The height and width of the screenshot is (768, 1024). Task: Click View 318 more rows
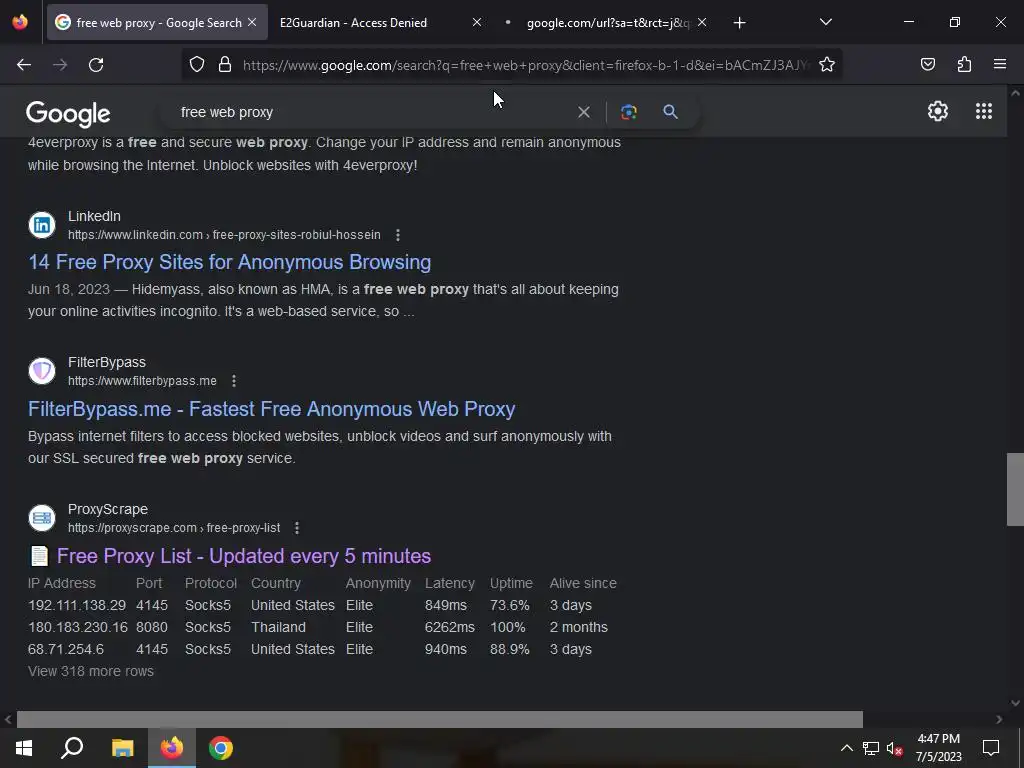pyautogui.click(x=91, y=671)
